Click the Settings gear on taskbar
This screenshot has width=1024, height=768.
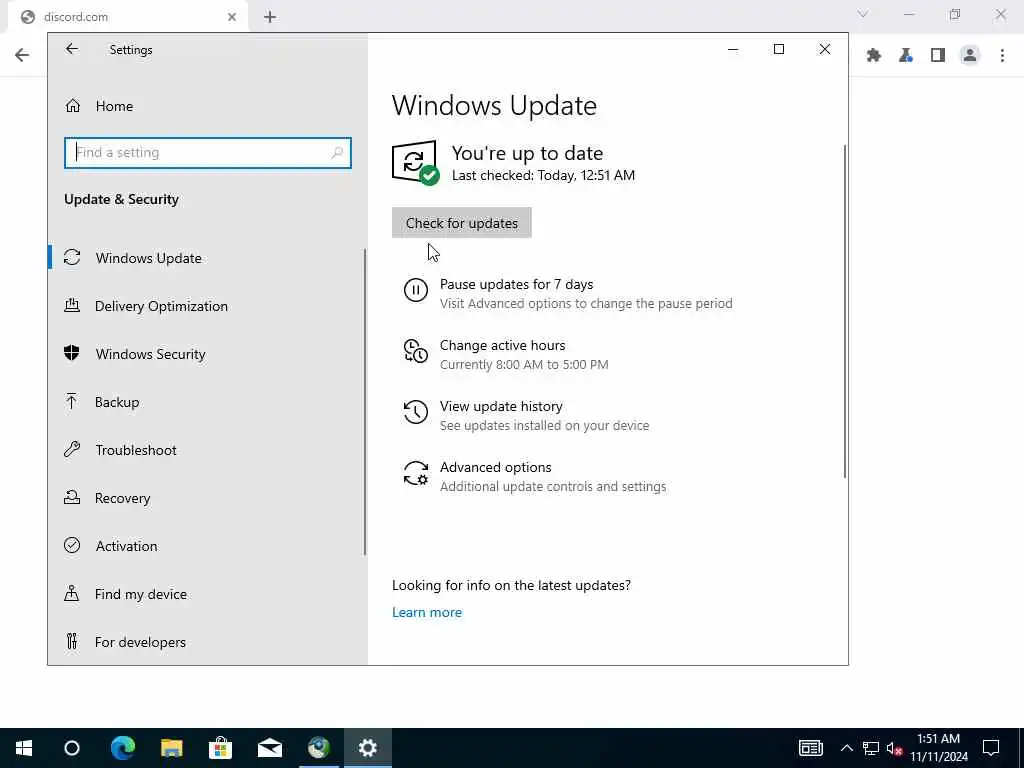click(x=368, y=748)
